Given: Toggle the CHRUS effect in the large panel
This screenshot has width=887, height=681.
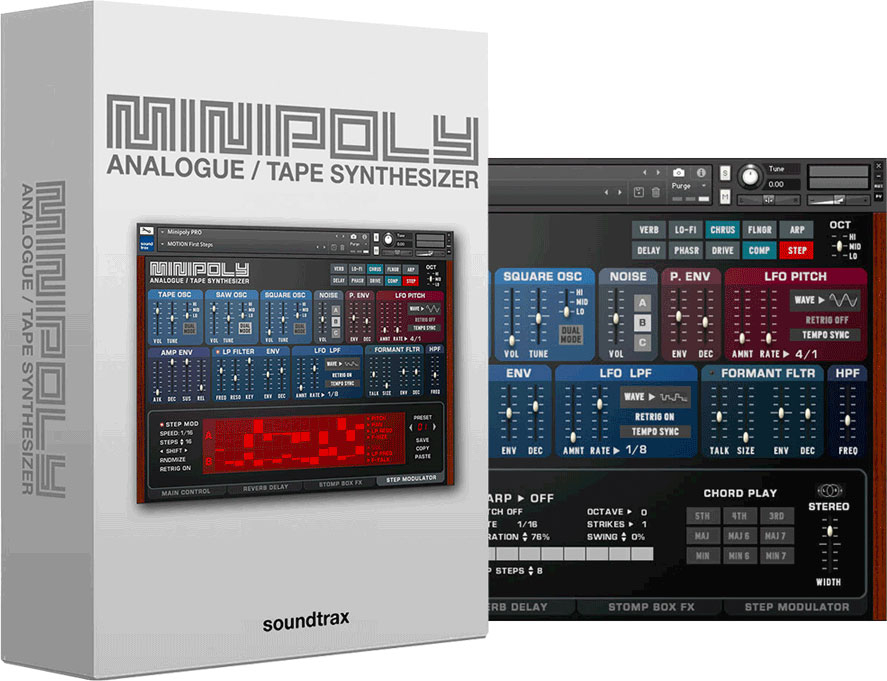Looking at the screenshot, I should [721, 229].
